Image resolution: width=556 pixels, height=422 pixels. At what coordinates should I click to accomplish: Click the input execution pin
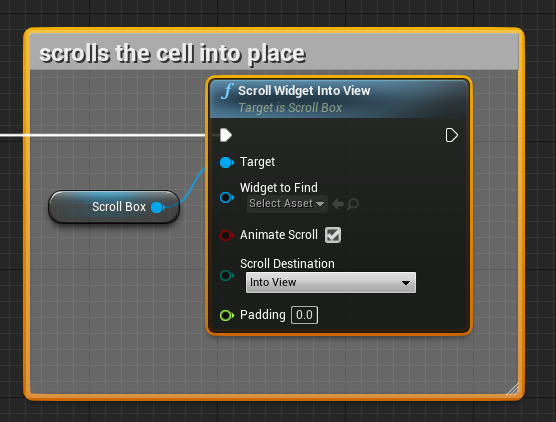pos(226,135)
